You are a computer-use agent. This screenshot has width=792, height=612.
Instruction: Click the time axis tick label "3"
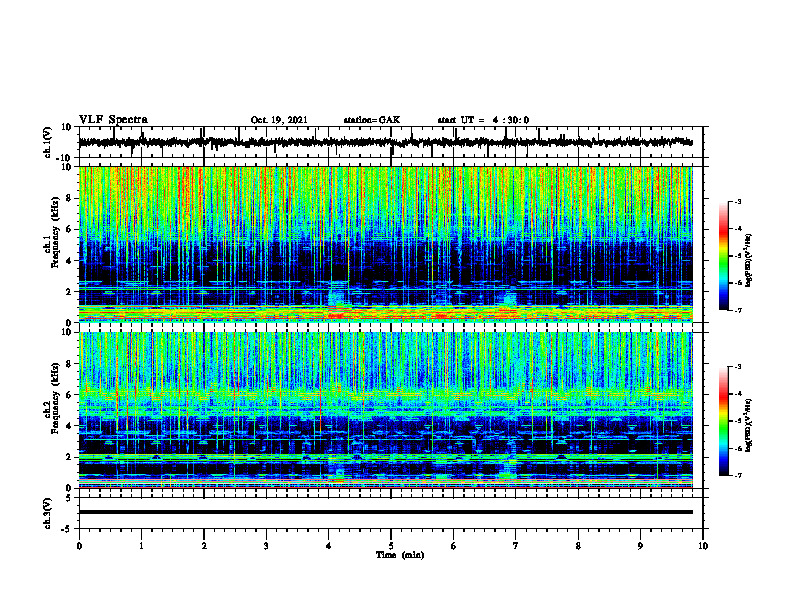266,546
